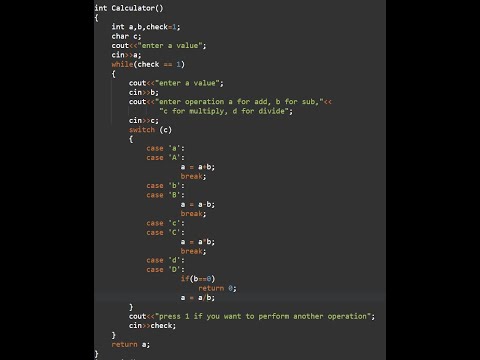
Task: Click the uppercase case 'D': label
Action: tap(165, 269)
